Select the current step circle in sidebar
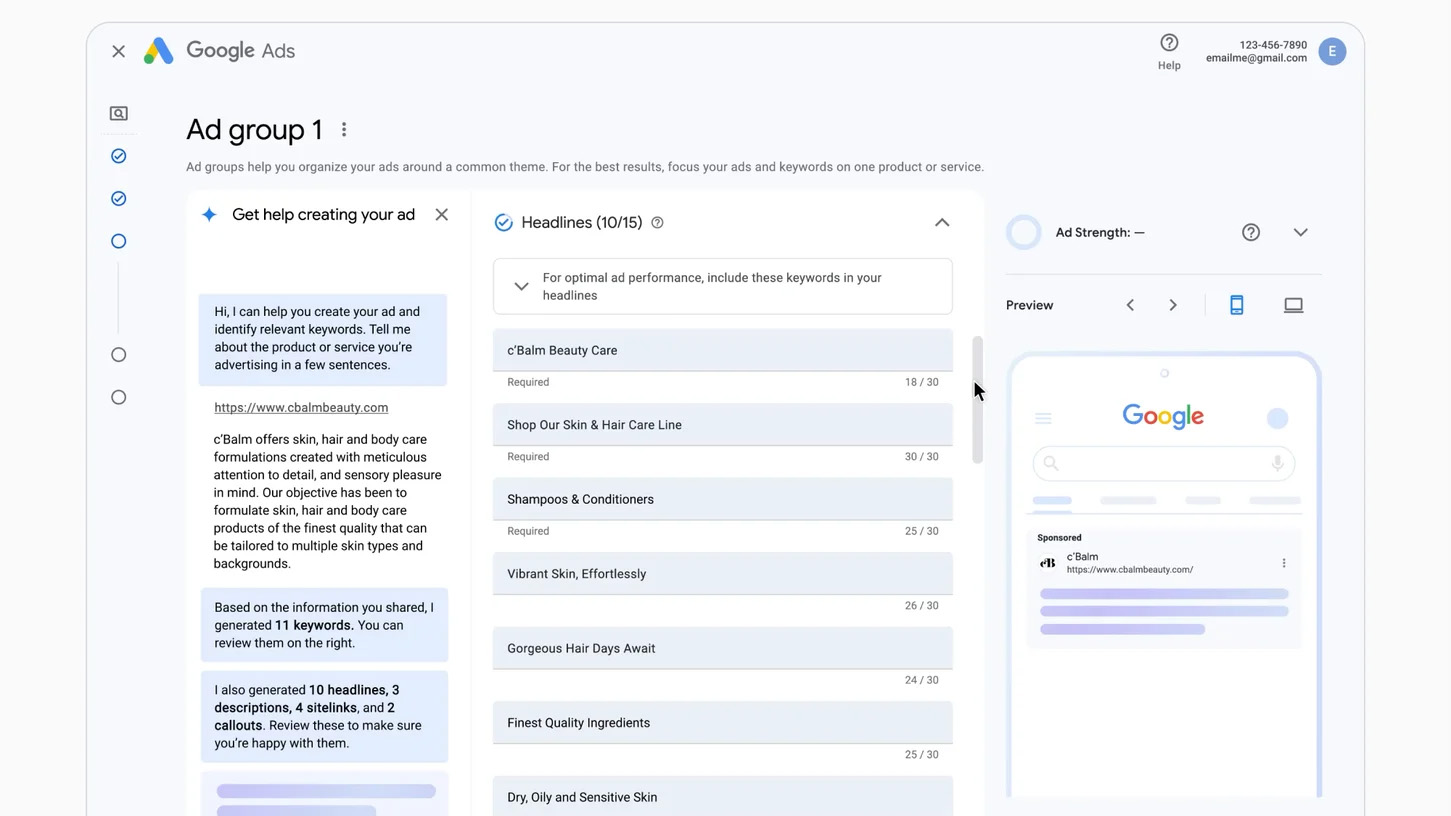Image resolution: width=1451 pixels, height=816 pixels. (118, 241)
